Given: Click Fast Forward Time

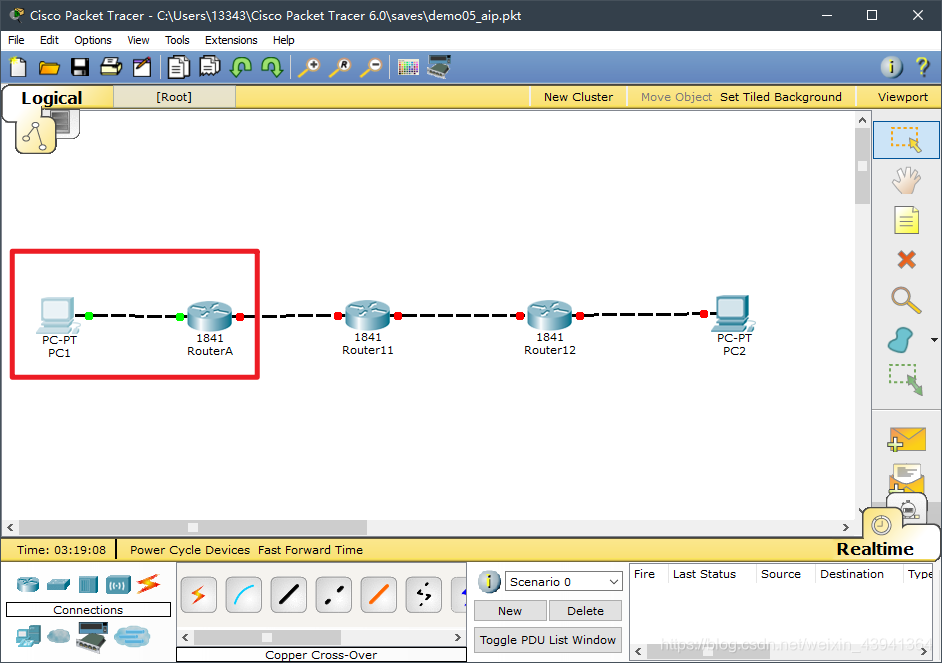Looking at the screenshot, I should tap(311, 550).
